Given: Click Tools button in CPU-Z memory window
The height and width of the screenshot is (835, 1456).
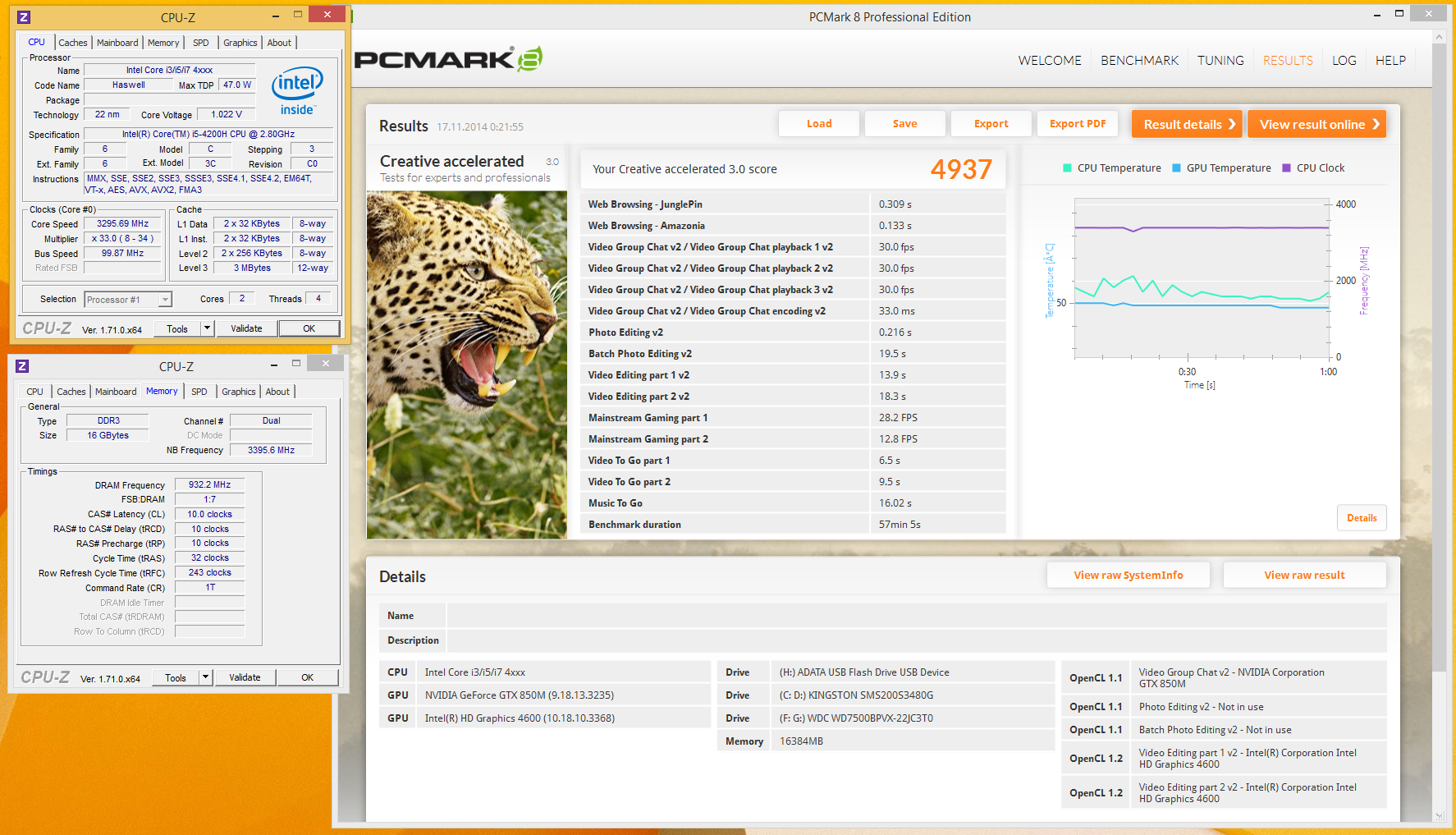Looking at the screenshot, I should tap(176, 677).
